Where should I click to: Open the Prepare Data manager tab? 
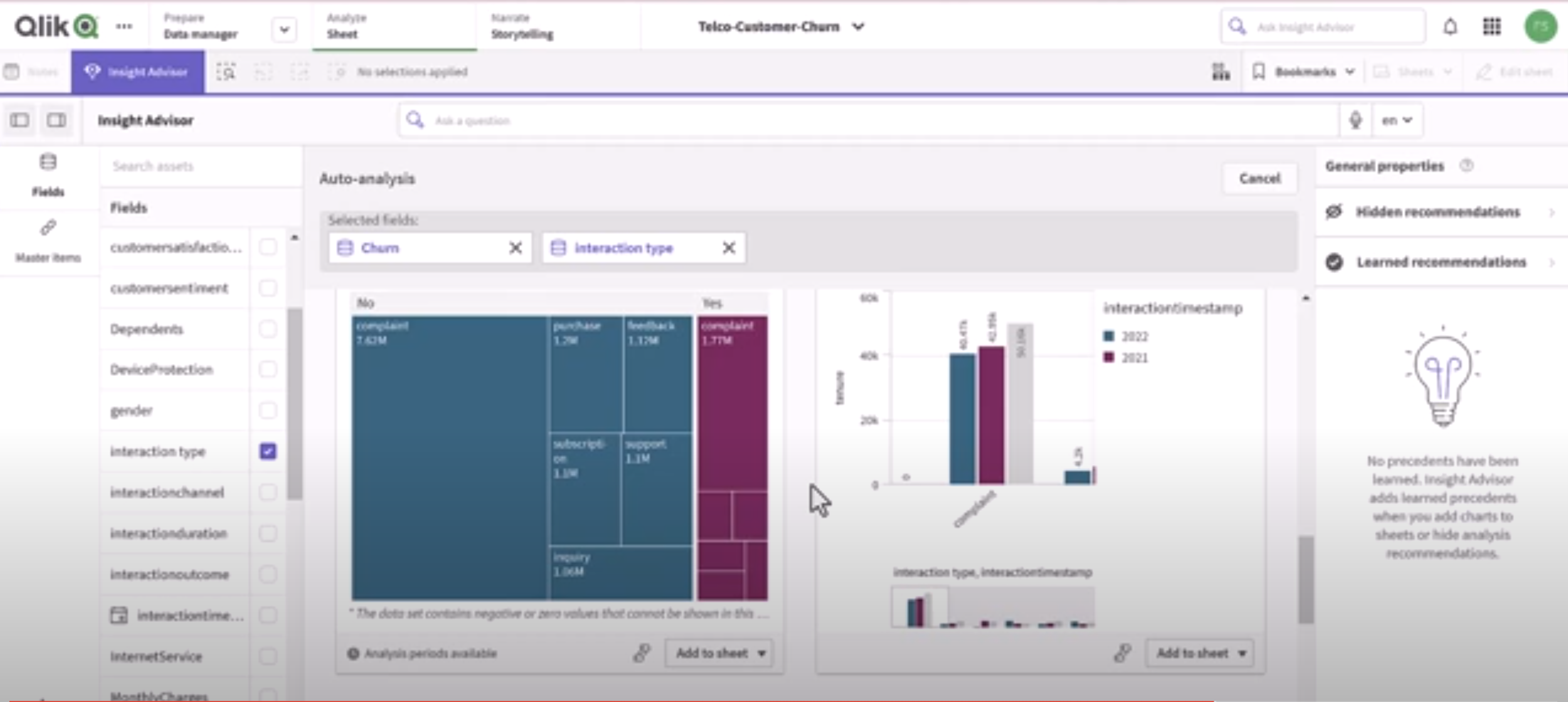click(x=201, y=26)
